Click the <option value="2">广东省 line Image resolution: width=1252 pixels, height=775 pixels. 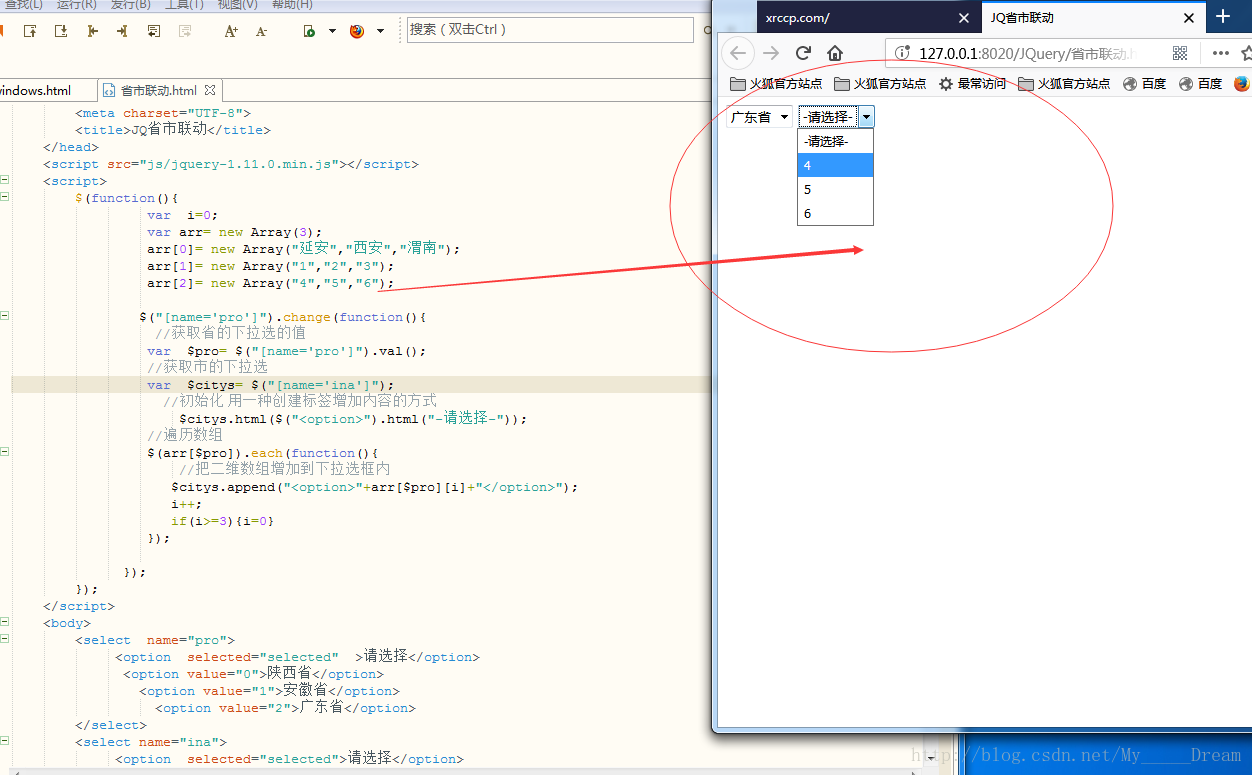pos(285,708)
